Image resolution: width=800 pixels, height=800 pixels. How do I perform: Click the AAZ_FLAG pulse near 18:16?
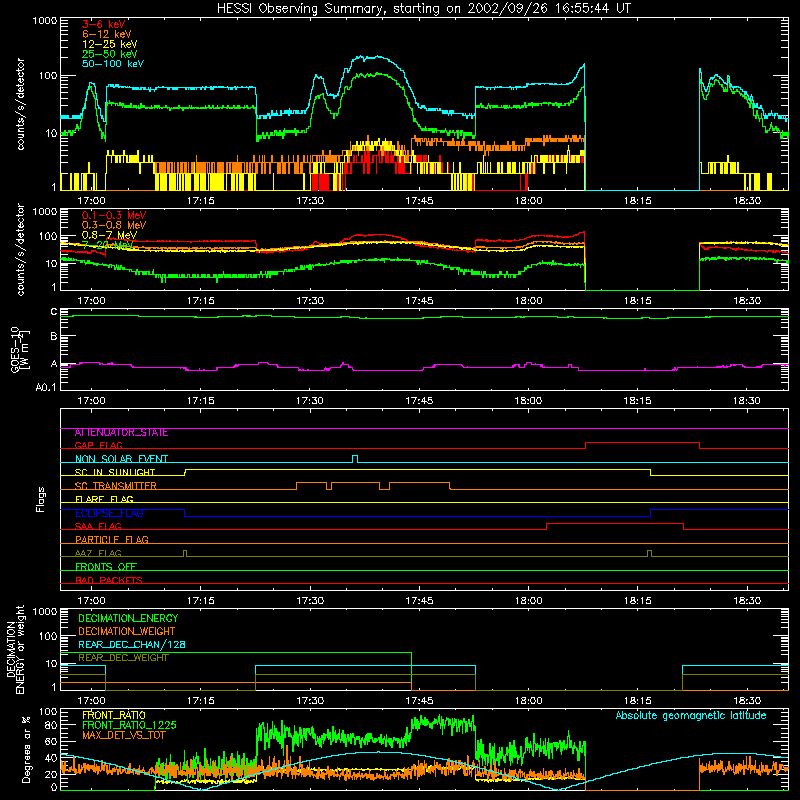point(649,553)
